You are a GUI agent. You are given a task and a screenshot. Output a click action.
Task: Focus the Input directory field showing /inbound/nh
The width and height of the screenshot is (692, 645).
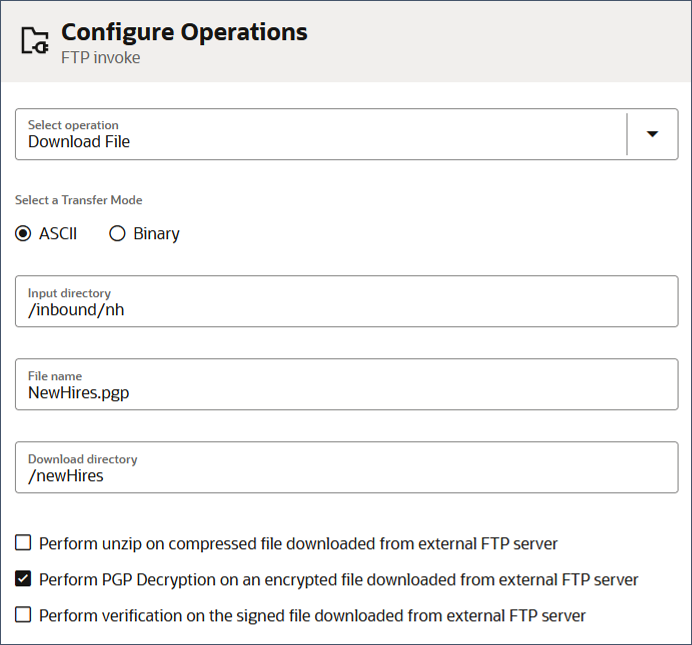tap(346, 301)
